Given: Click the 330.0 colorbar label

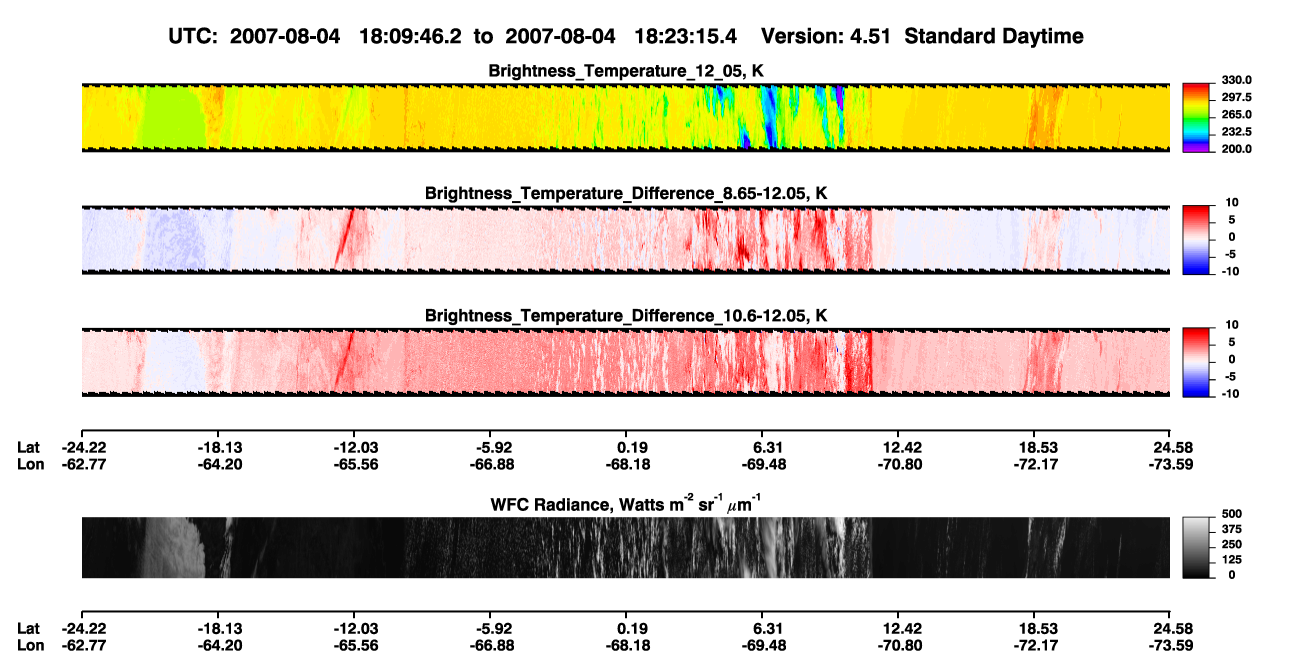Looking at the screenshot, I should click(1234, 80).
